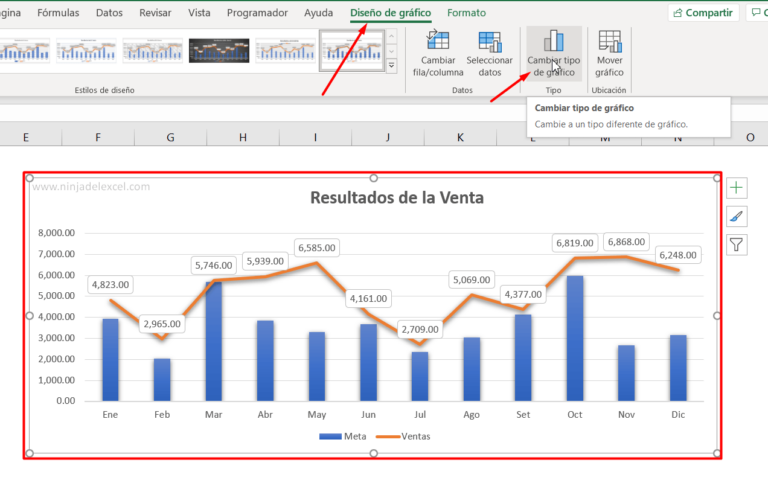768x486 pixels.
Task: Select the Meta legend entry
Action: coord(344,437)
